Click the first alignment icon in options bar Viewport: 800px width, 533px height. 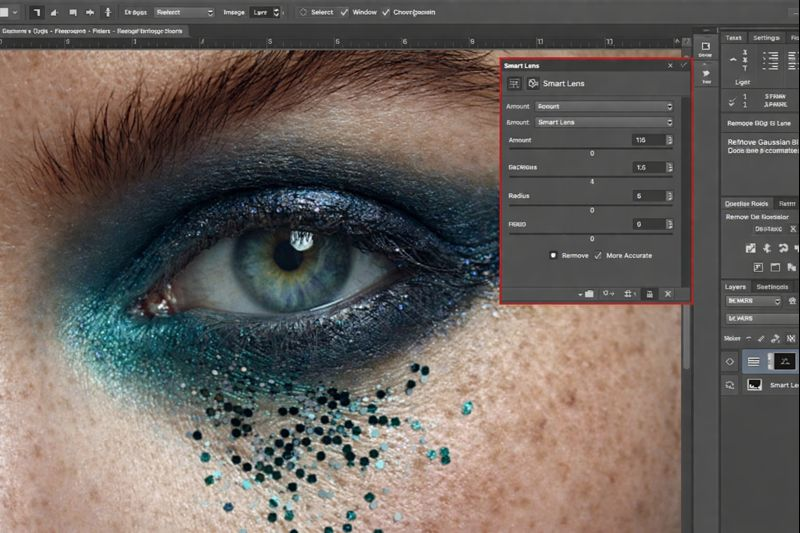pos(37,12)
